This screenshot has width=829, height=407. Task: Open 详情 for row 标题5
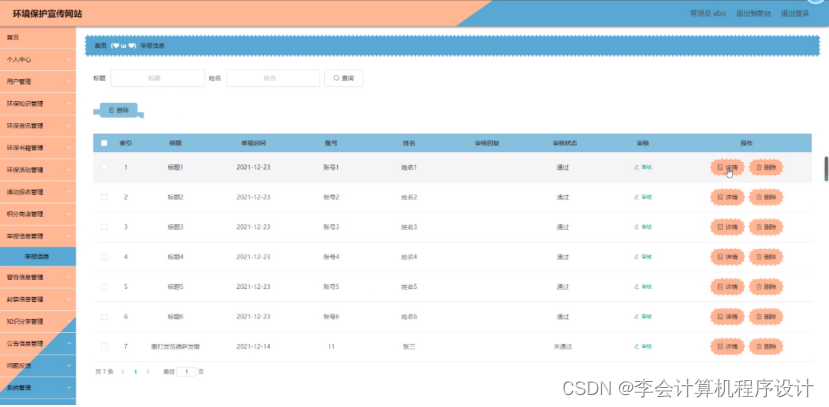727,287
